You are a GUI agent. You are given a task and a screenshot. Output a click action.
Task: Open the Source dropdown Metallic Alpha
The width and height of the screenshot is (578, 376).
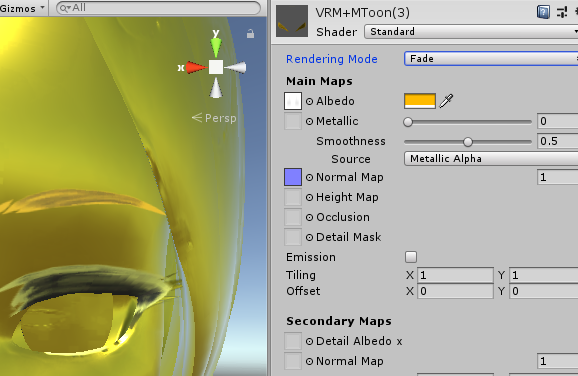(491, 159)
